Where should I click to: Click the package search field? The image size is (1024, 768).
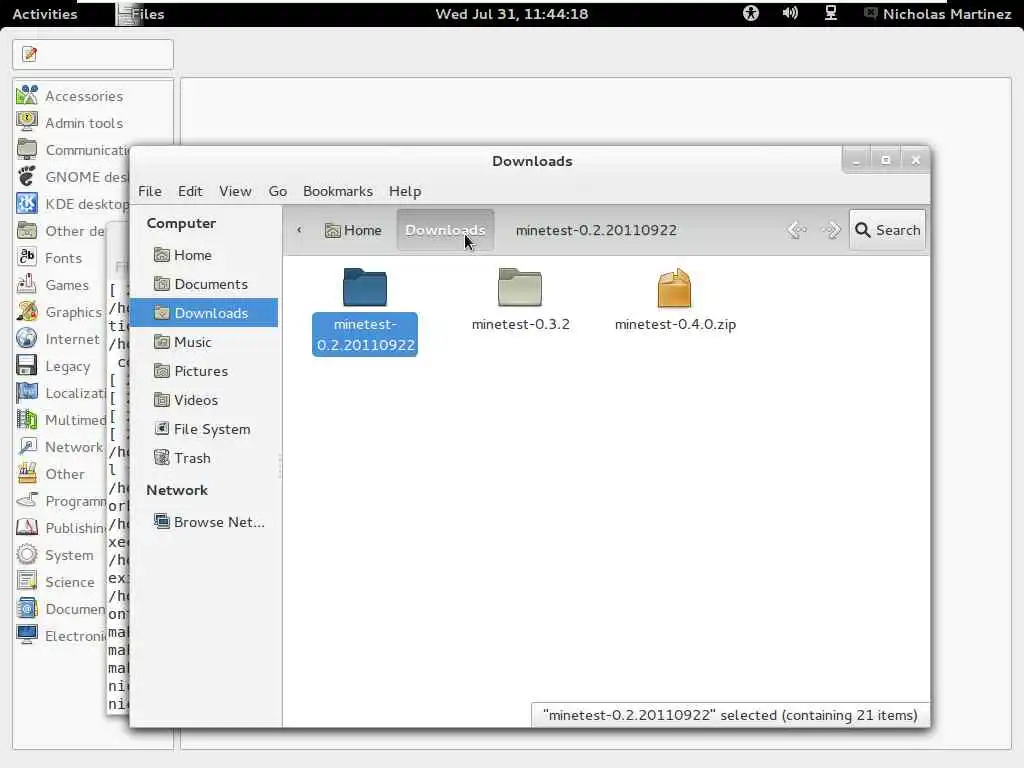tap(93, 54)
